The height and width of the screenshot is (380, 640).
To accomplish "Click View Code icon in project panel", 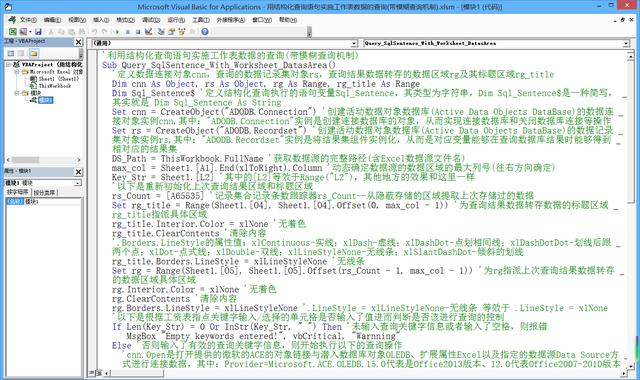I will coord(11,53).
